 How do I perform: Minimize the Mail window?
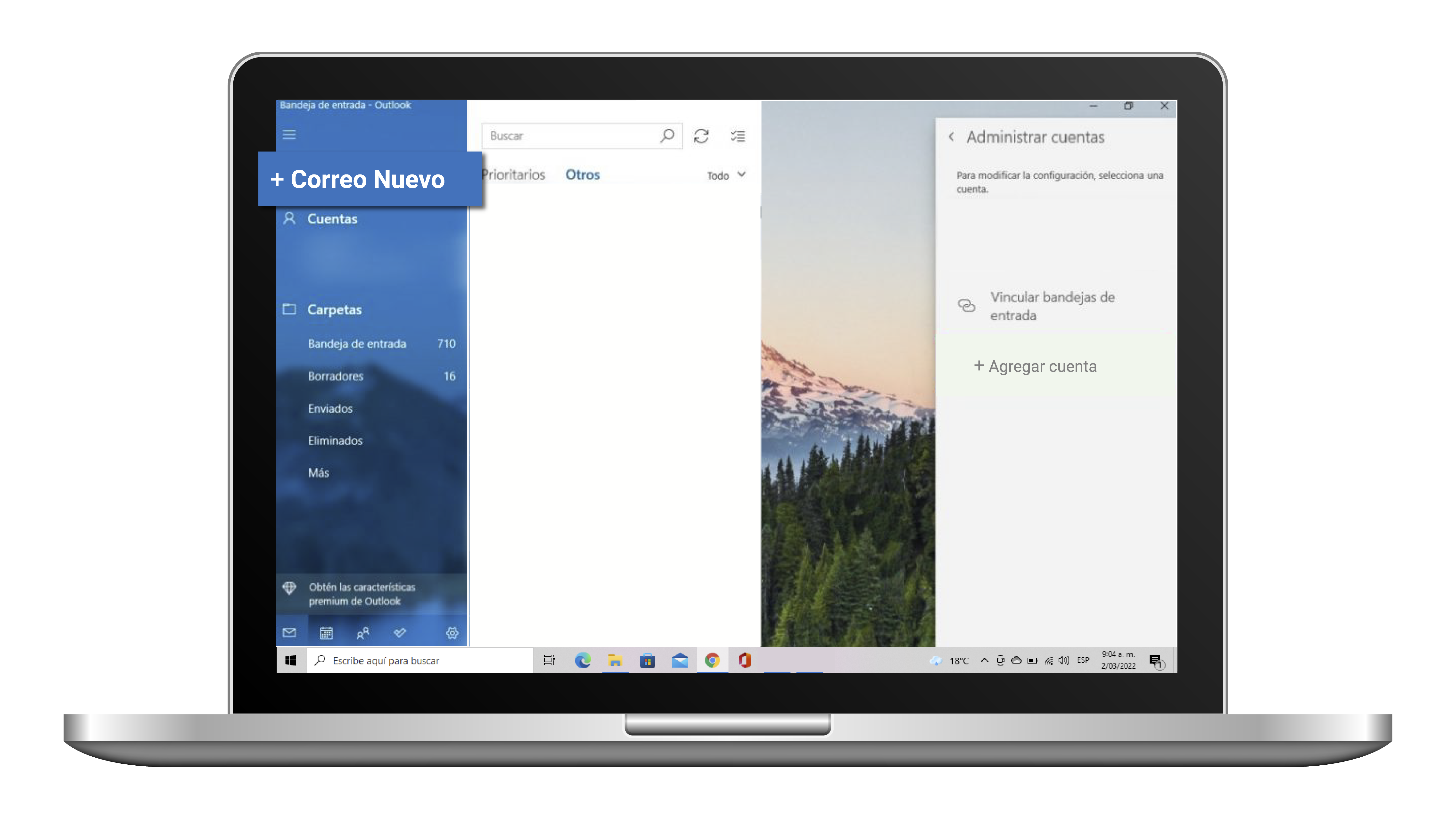1093,106
